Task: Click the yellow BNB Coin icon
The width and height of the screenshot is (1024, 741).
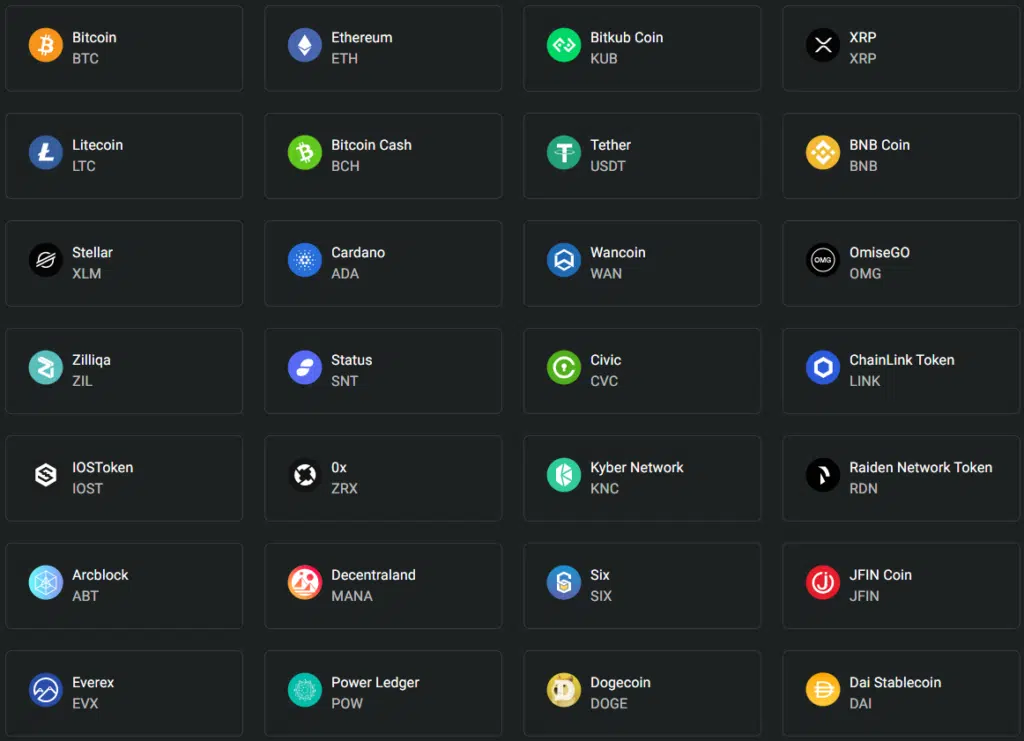Action: (x=823, y=153)
